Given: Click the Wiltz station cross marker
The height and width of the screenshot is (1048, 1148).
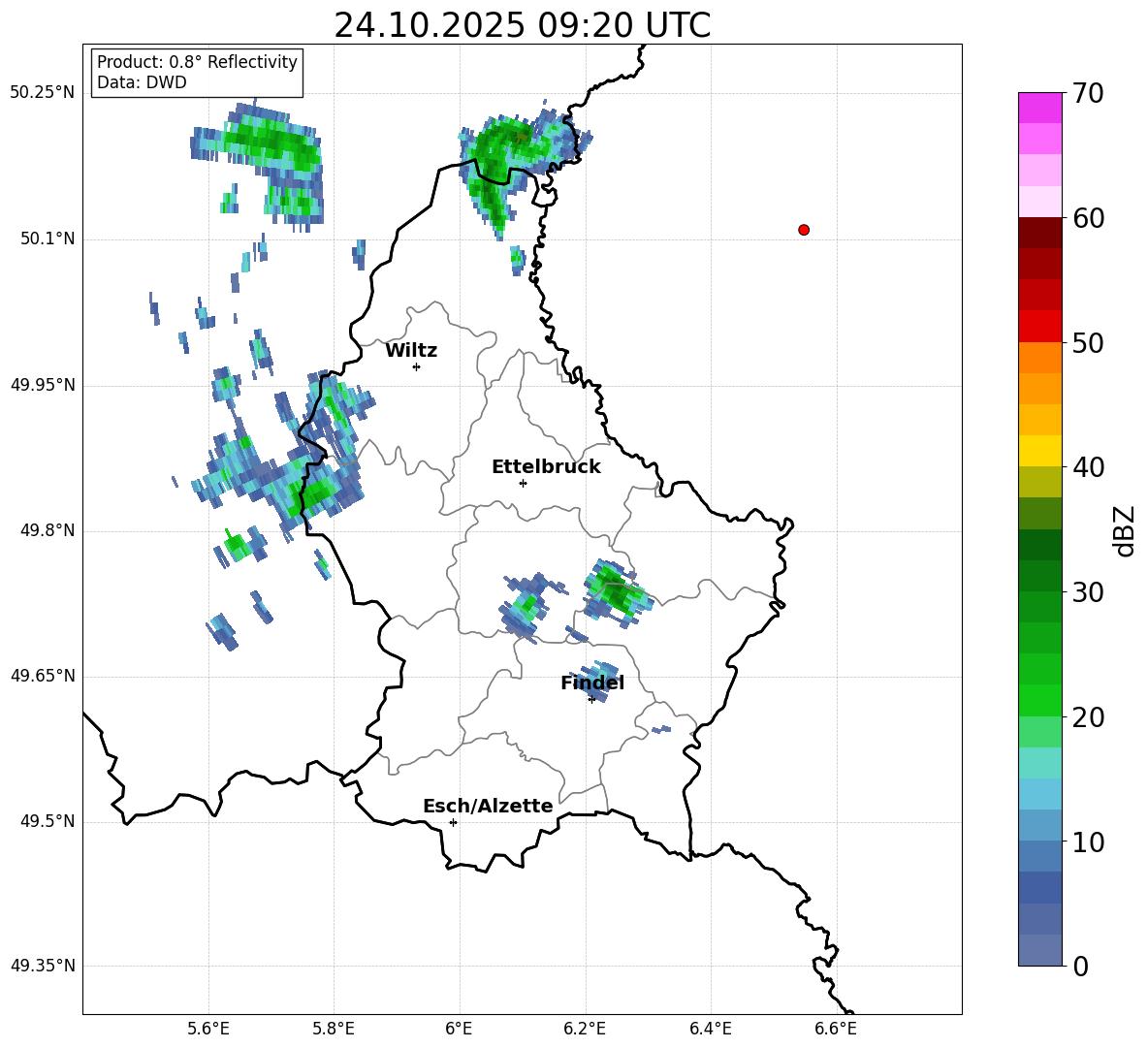Looking at the screenshot, I should tap(417, 366).
